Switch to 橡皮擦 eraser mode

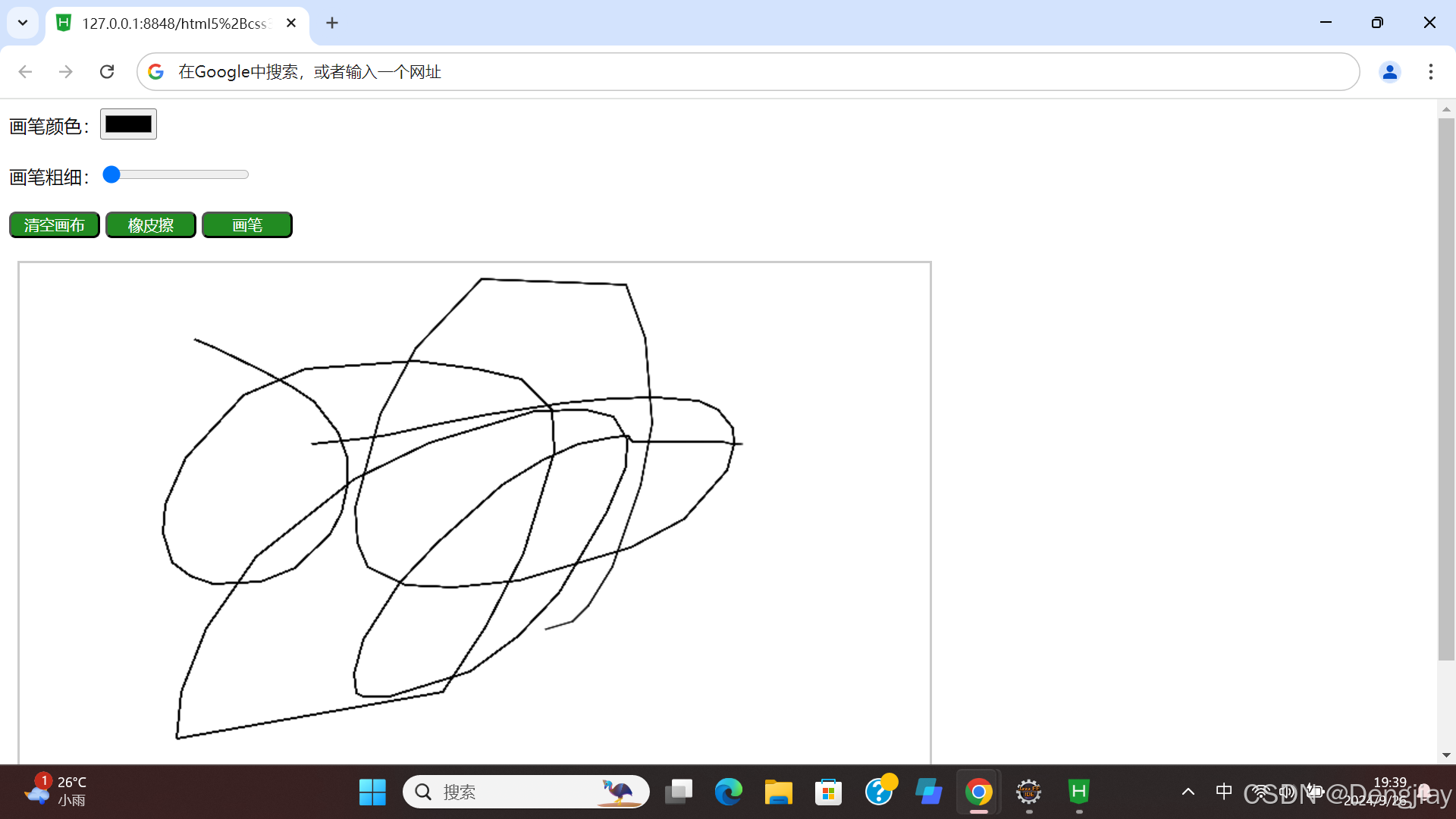[x=150, y=225]
